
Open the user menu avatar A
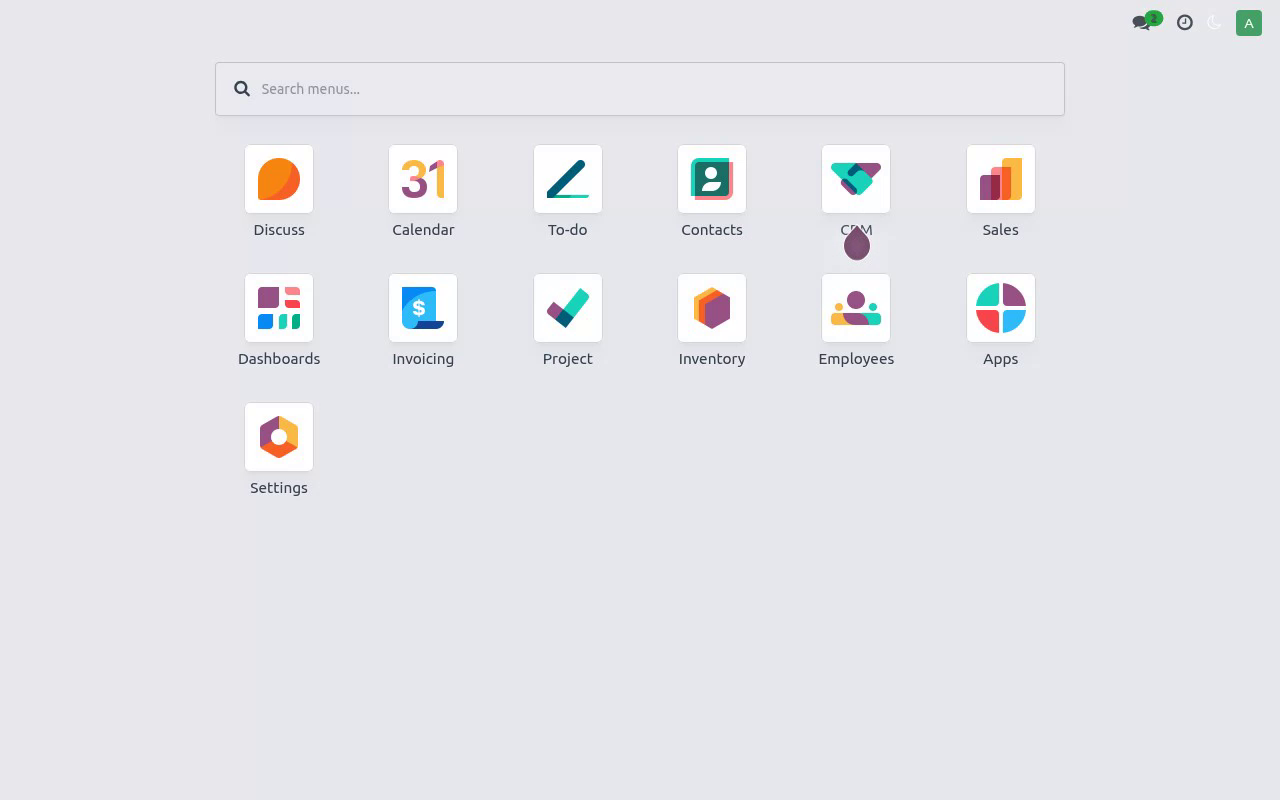[1249, 23]
